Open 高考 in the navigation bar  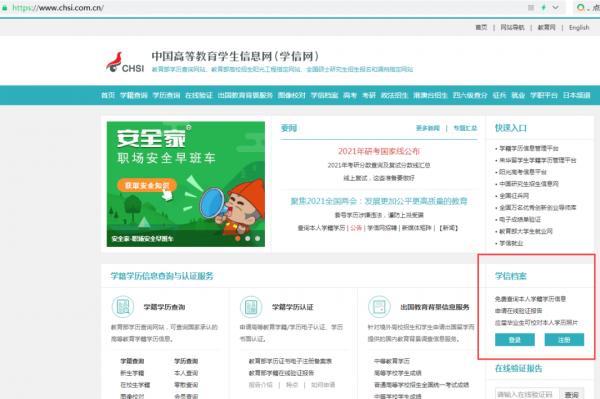pyautogui.click(x=350, y=95)
